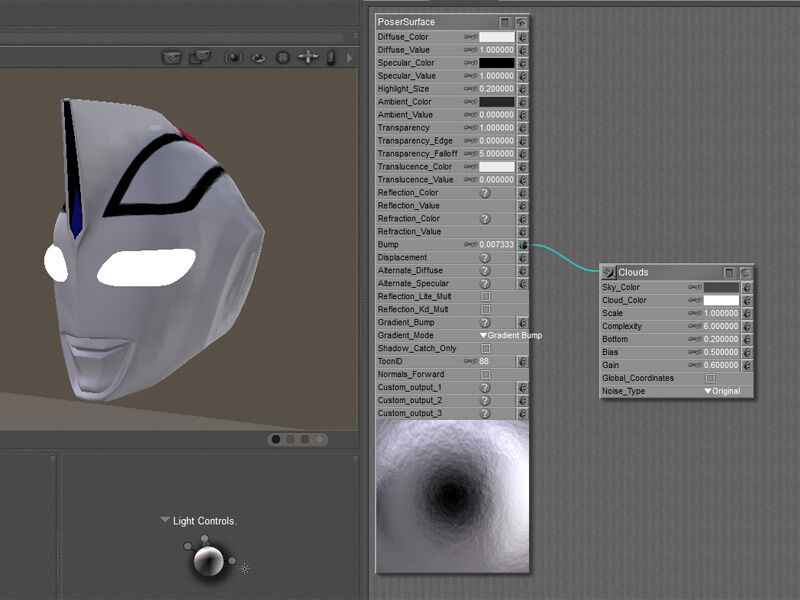Open the Noise_Type dropdown set to Original

(x=722, y=392)
